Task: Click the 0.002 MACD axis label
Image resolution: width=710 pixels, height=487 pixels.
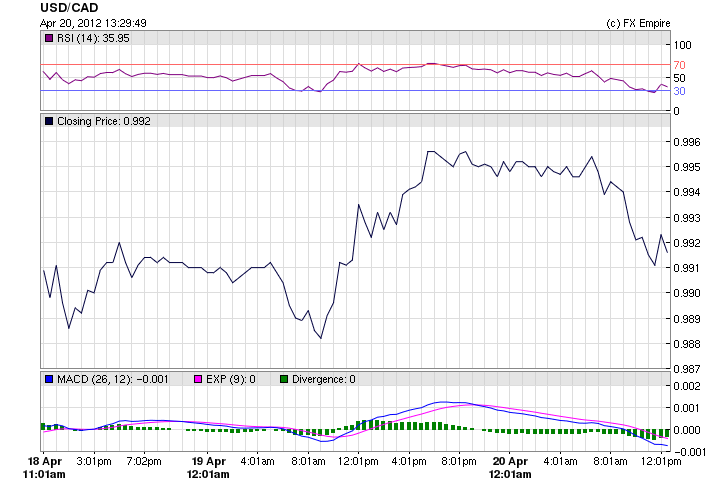Action: [x=687, y=386]
